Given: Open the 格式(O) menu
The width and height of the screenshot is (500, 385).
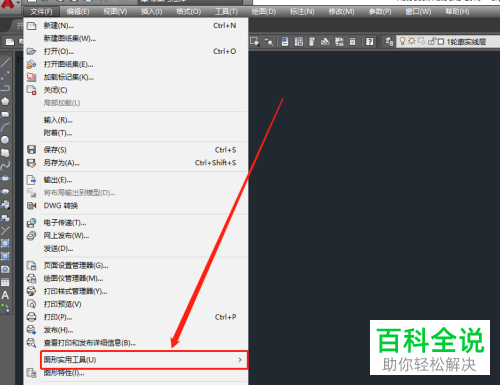Looking at the screenshot, I should tap(189, 12).
